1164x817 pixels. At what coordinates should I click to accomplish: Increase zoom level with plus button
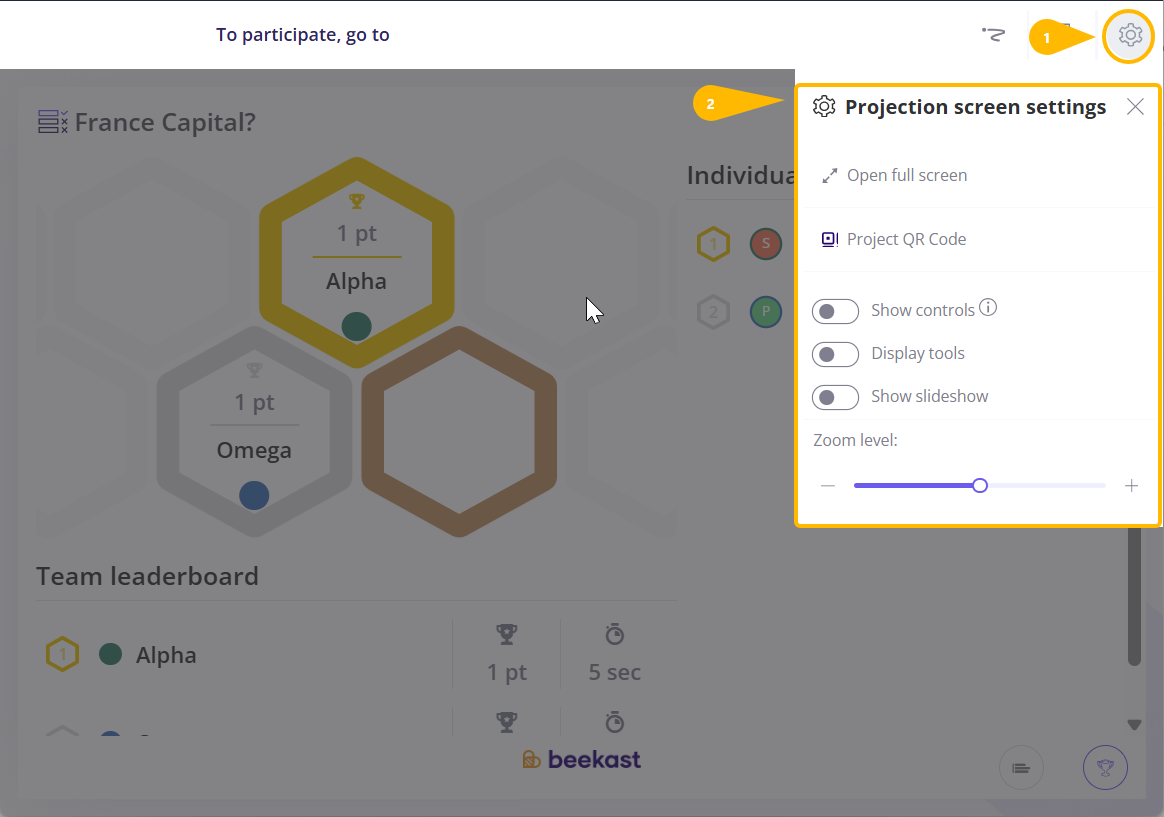pos(1131,486)
